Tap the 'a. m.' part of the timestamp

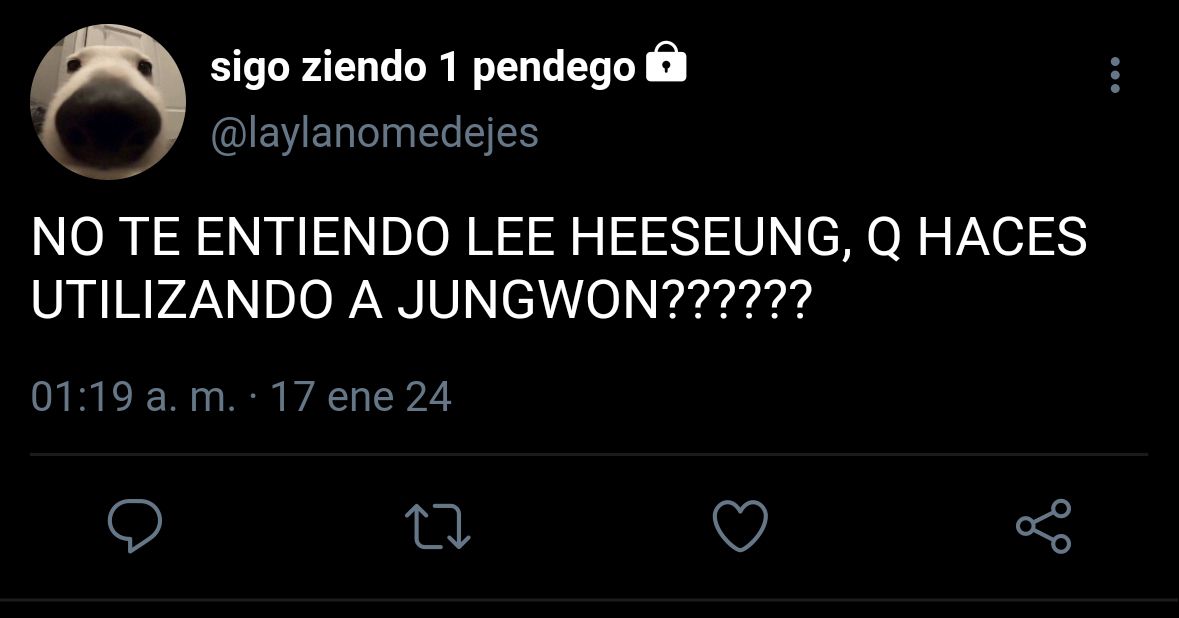coord(191,397)
